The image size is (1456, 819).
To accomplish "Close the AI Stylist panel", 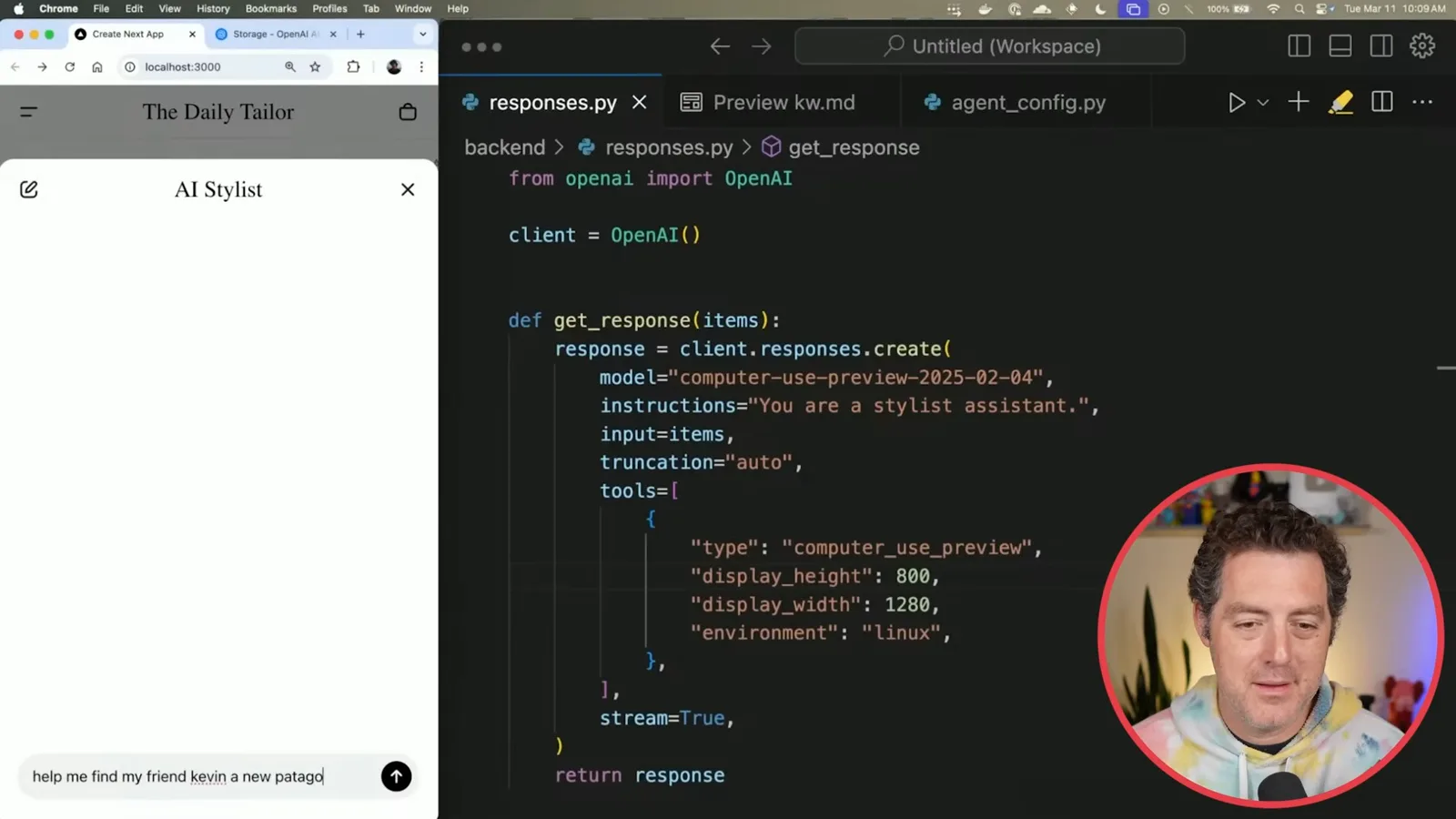I will [408, 189].
